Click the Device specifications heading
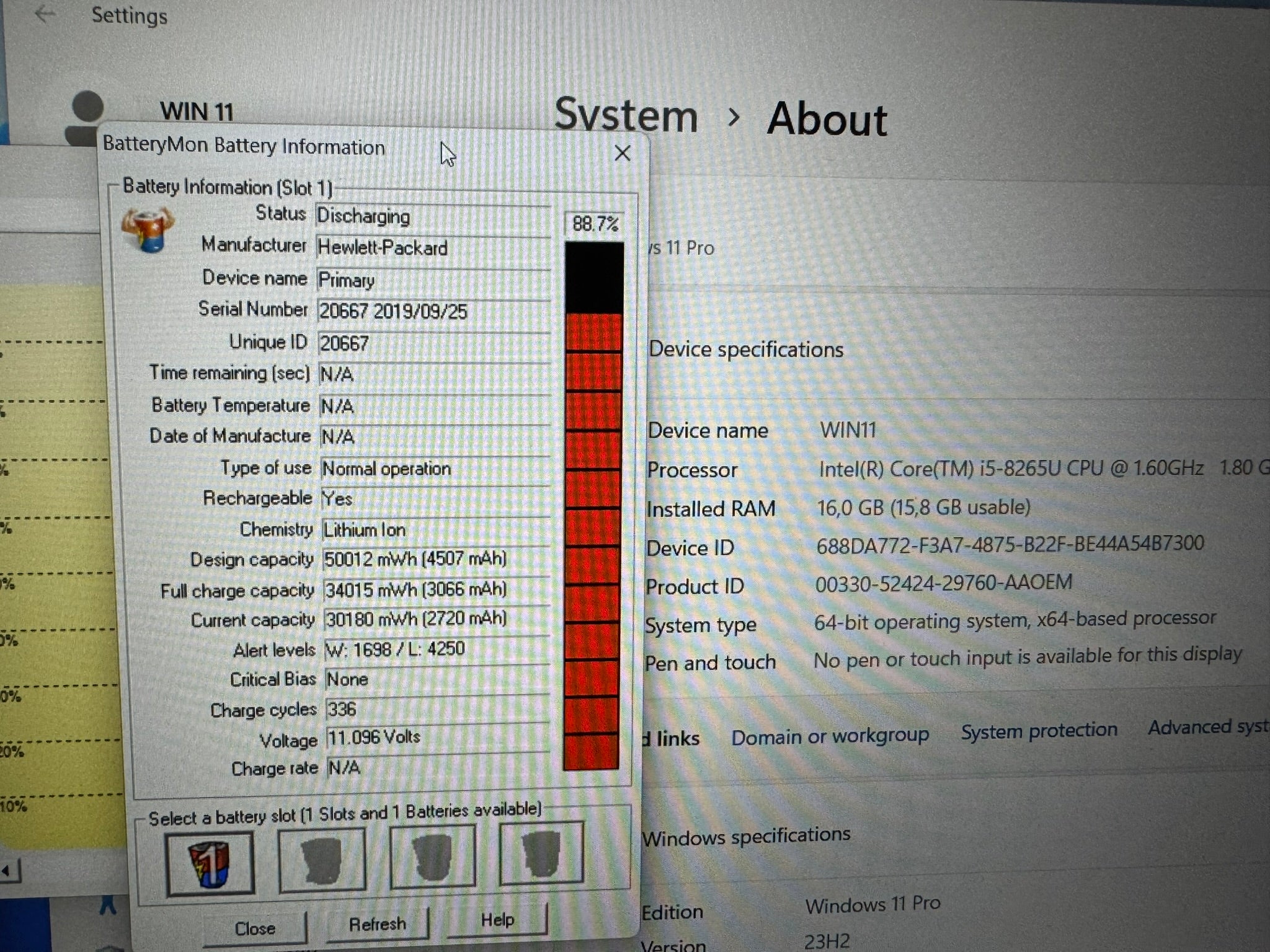This screenshot has width=1270, height=952. (x=746, y=350)
